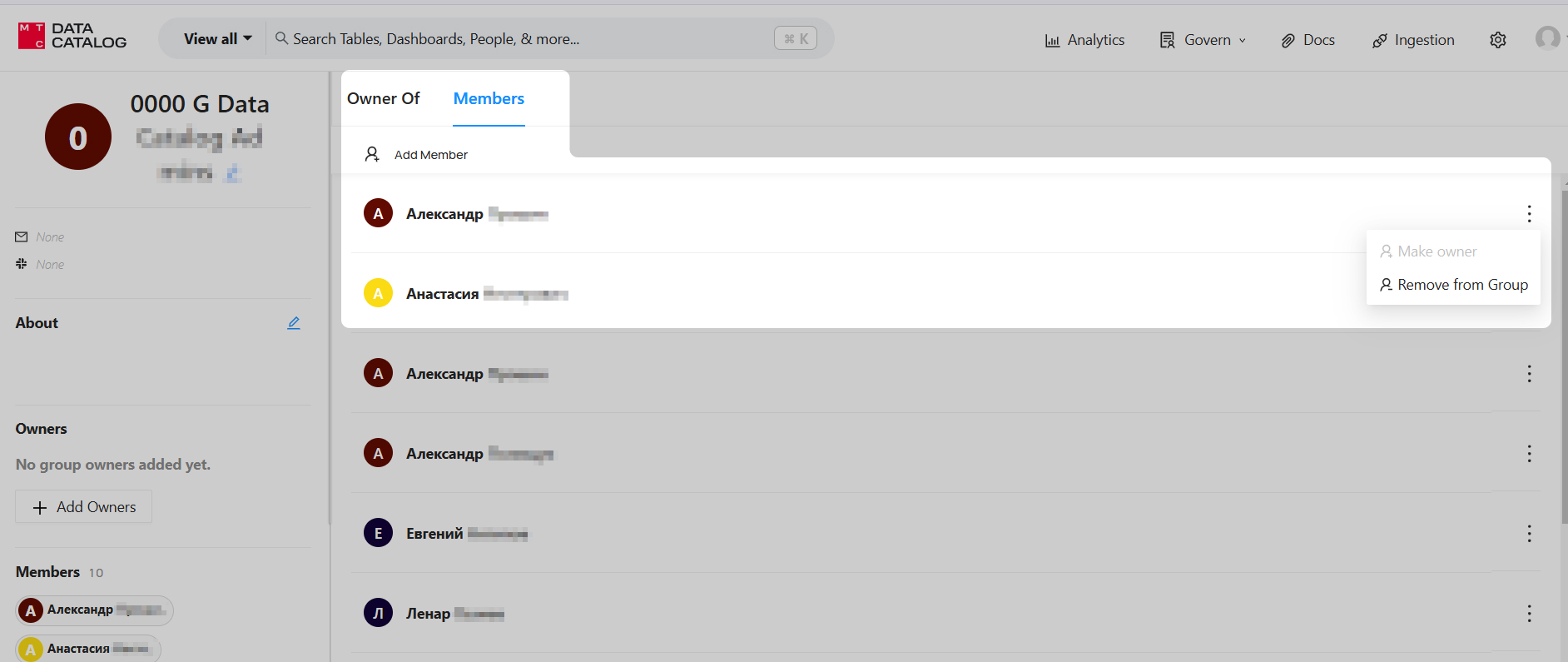Choose Make owner from context menu
Screen dimensions: 1568x662
(x=1428, y=251)
